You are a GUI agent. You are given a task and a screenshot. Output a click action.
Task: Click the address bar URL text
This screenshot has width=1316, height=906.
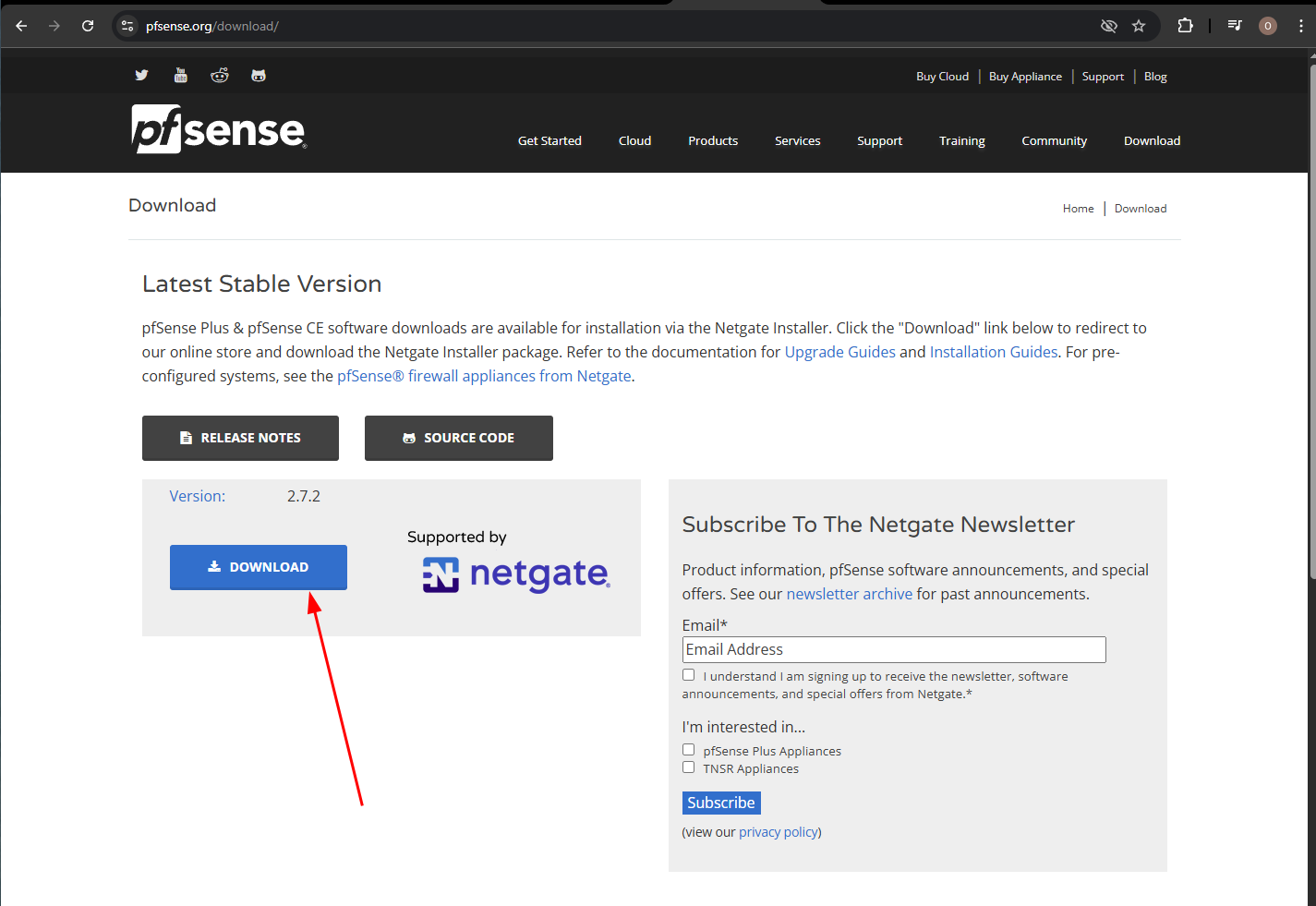(x=212, y=26)
